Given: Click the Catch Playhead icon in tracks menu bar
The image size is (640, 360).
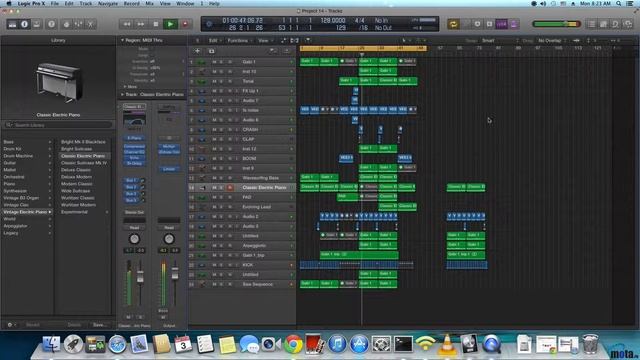Looking at the screenshot, I should point(308,40).
